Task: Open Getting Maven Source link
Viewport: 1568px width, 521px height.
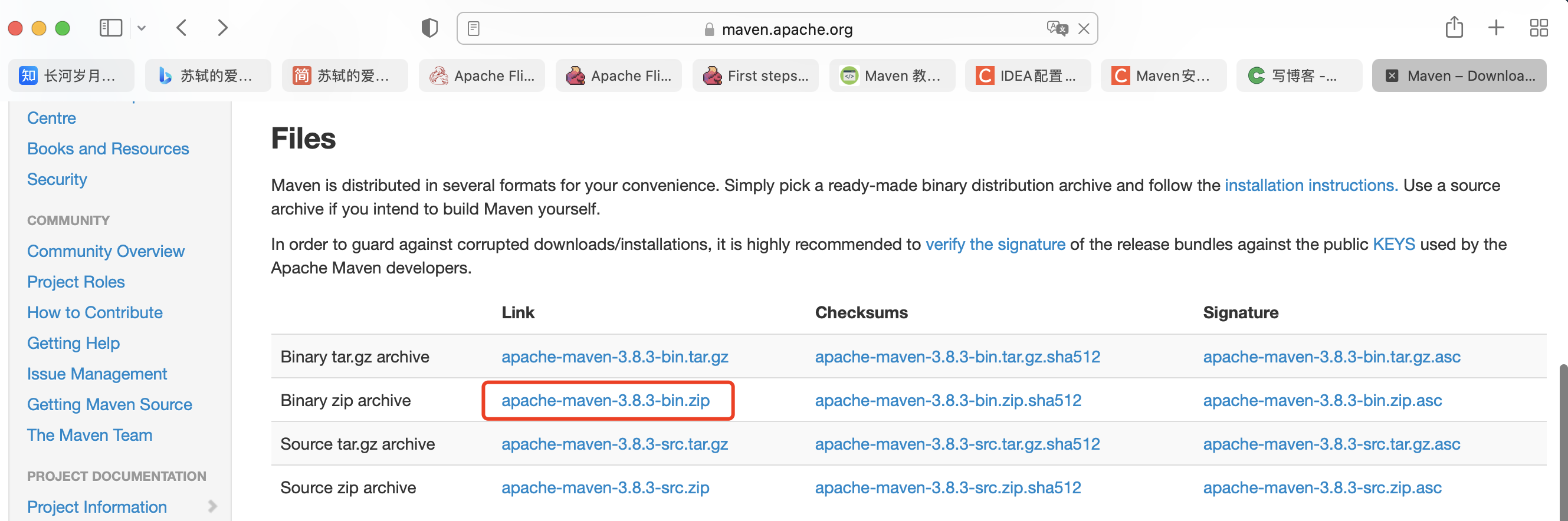Action: pyautogui.click(x=110, y=404)
